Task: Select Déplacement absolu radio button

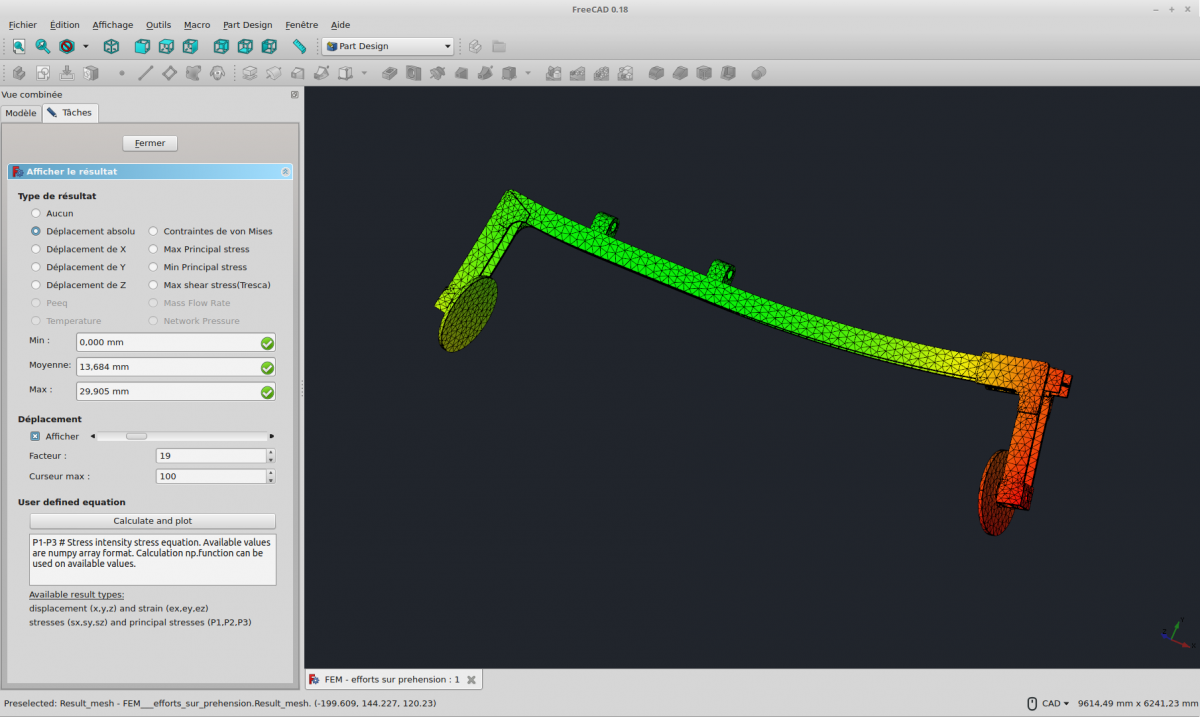Action: coord(36,231)
